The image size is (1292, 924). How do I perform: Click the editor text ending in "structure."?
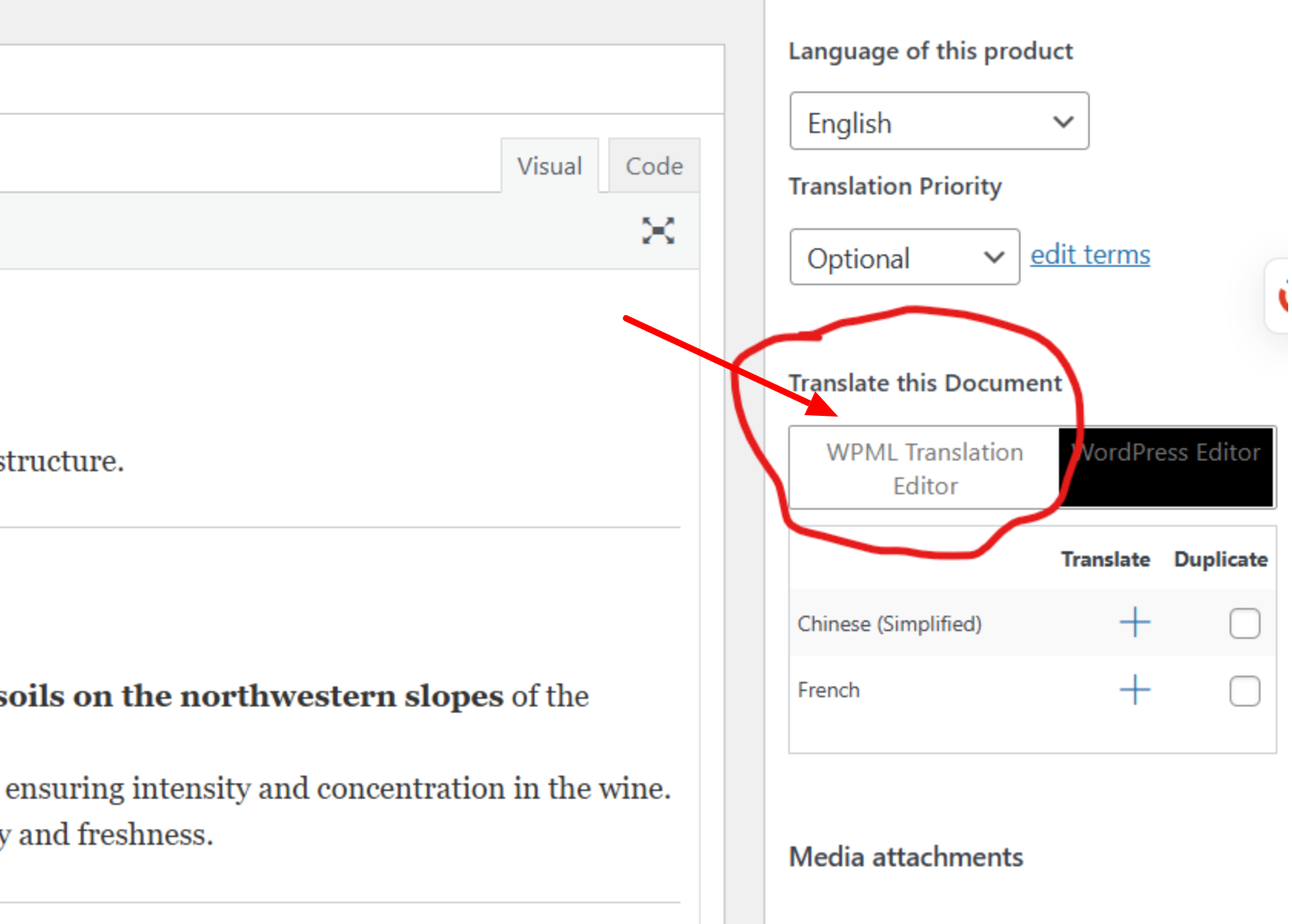point(62,460)
